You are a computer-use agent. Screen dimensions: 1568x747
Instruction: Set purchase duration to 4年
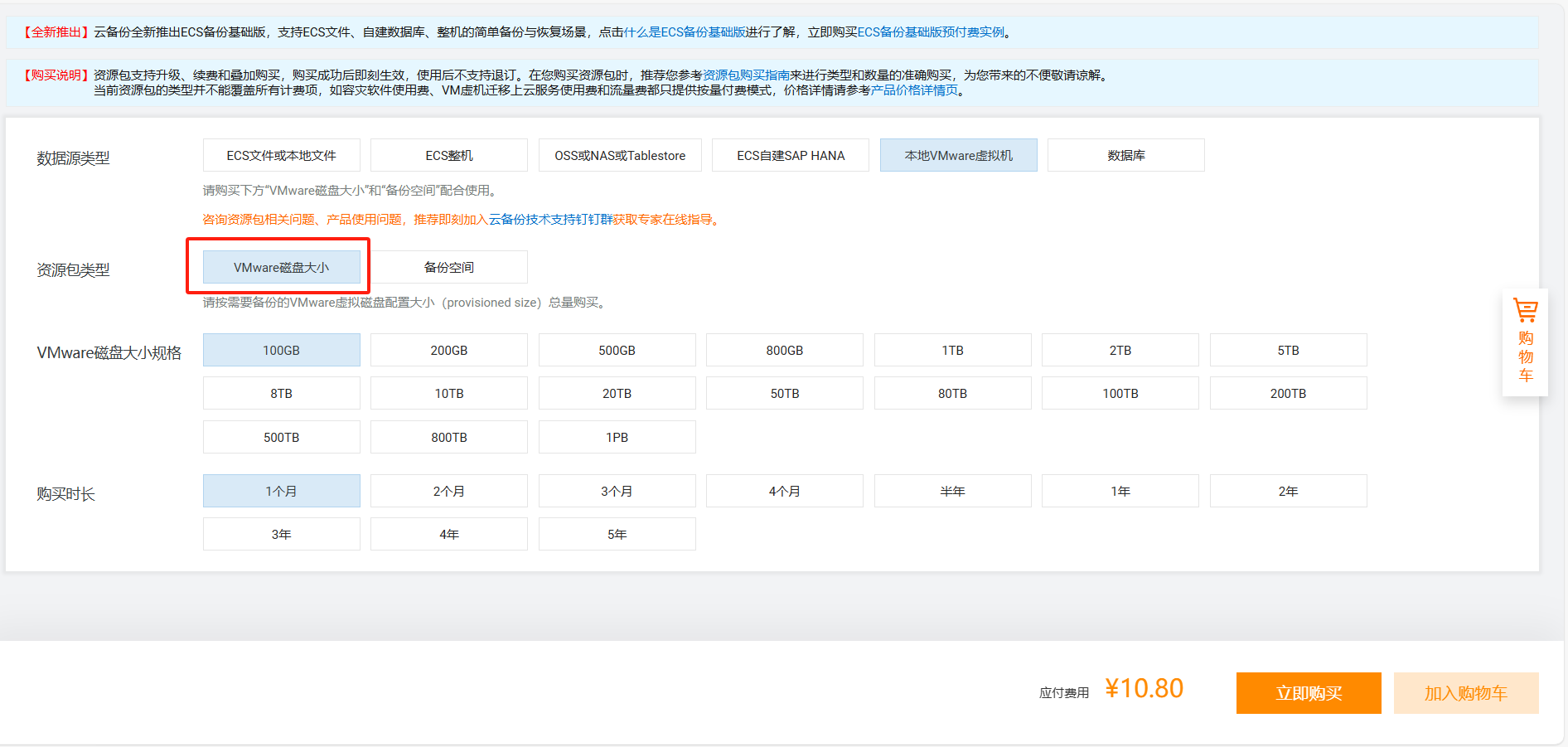pos(449,534)
